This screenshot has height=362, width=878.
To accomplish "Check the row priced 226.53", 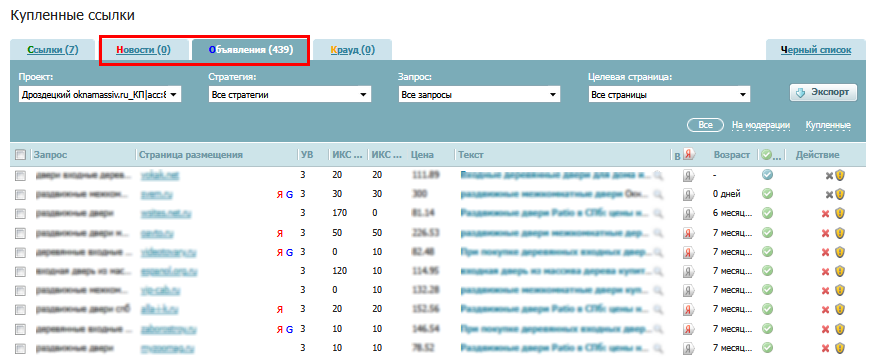I will pos(20,233).
